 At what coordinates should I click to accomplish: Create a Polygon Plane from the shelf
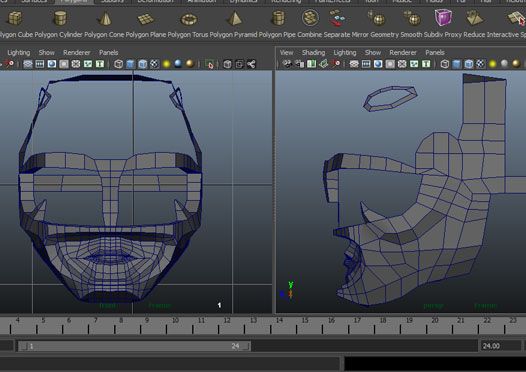pos(146,19)
